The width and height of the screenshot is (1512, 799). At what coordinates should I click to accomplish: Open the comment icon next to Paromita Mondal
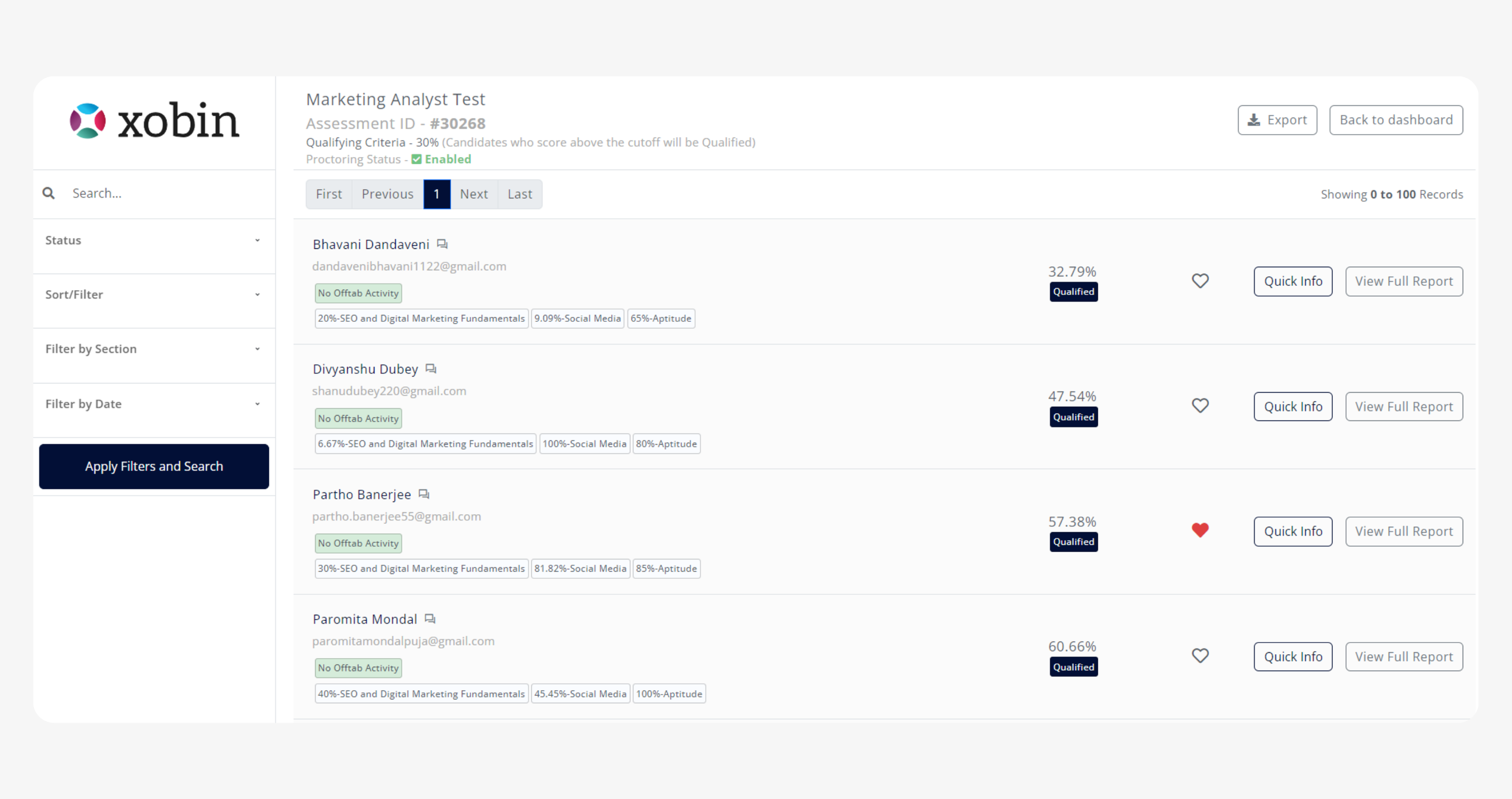(430, 619)
